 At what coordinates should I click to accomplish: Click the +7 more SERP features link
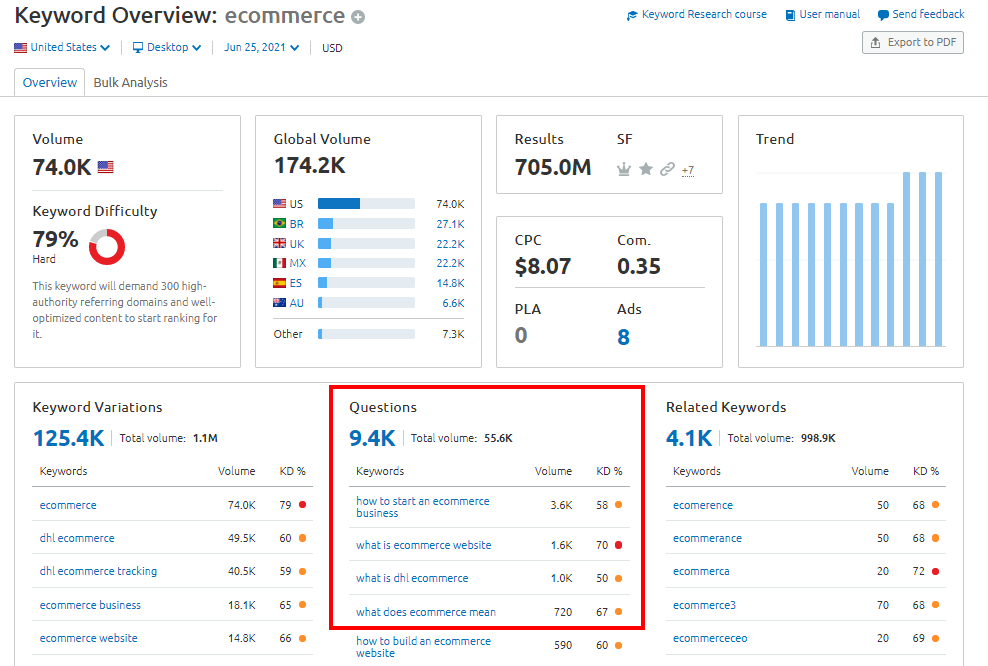[688, 170]
